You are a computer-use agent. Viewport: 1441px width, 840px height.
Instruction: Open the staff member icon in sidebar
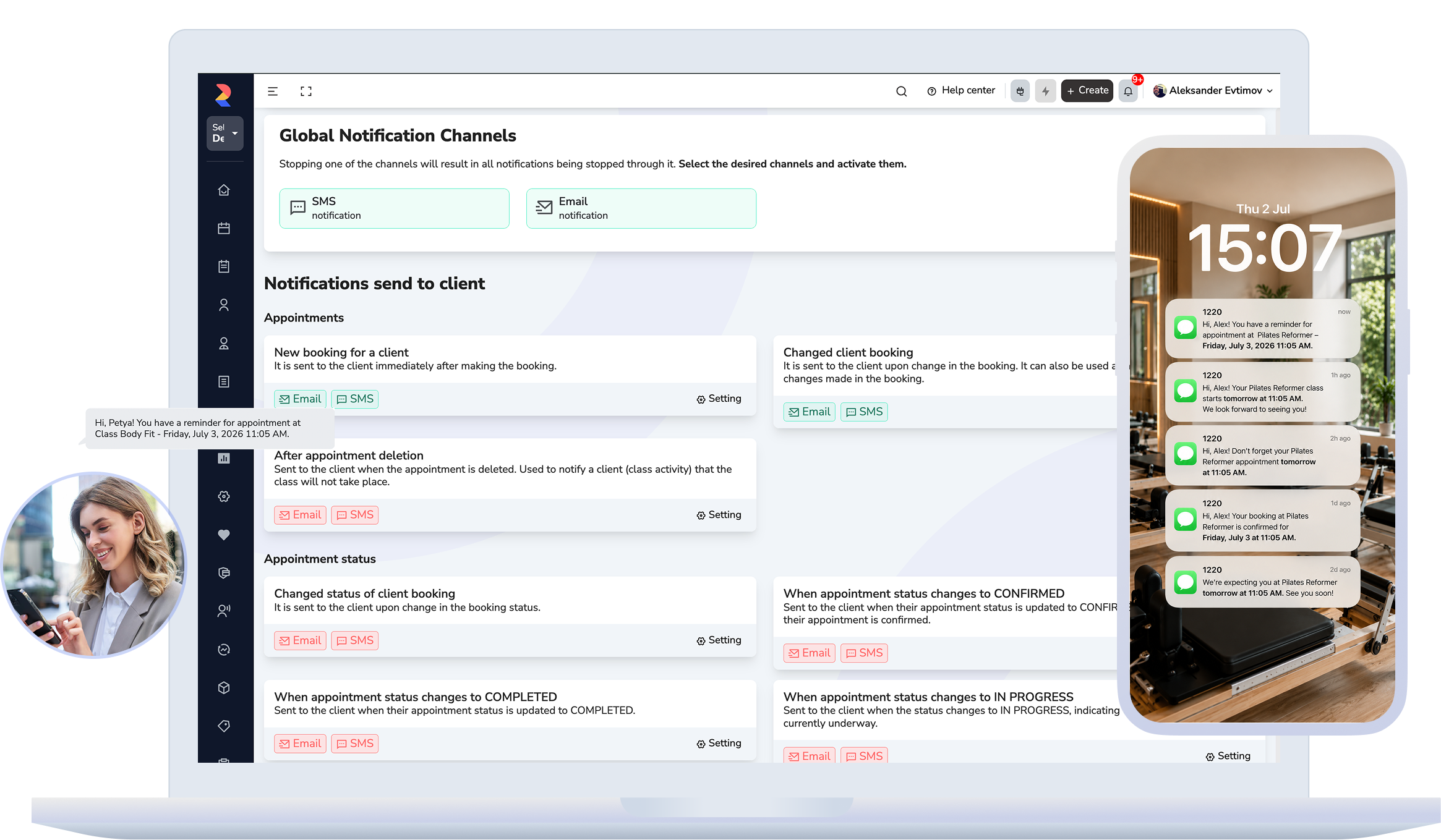224,343
